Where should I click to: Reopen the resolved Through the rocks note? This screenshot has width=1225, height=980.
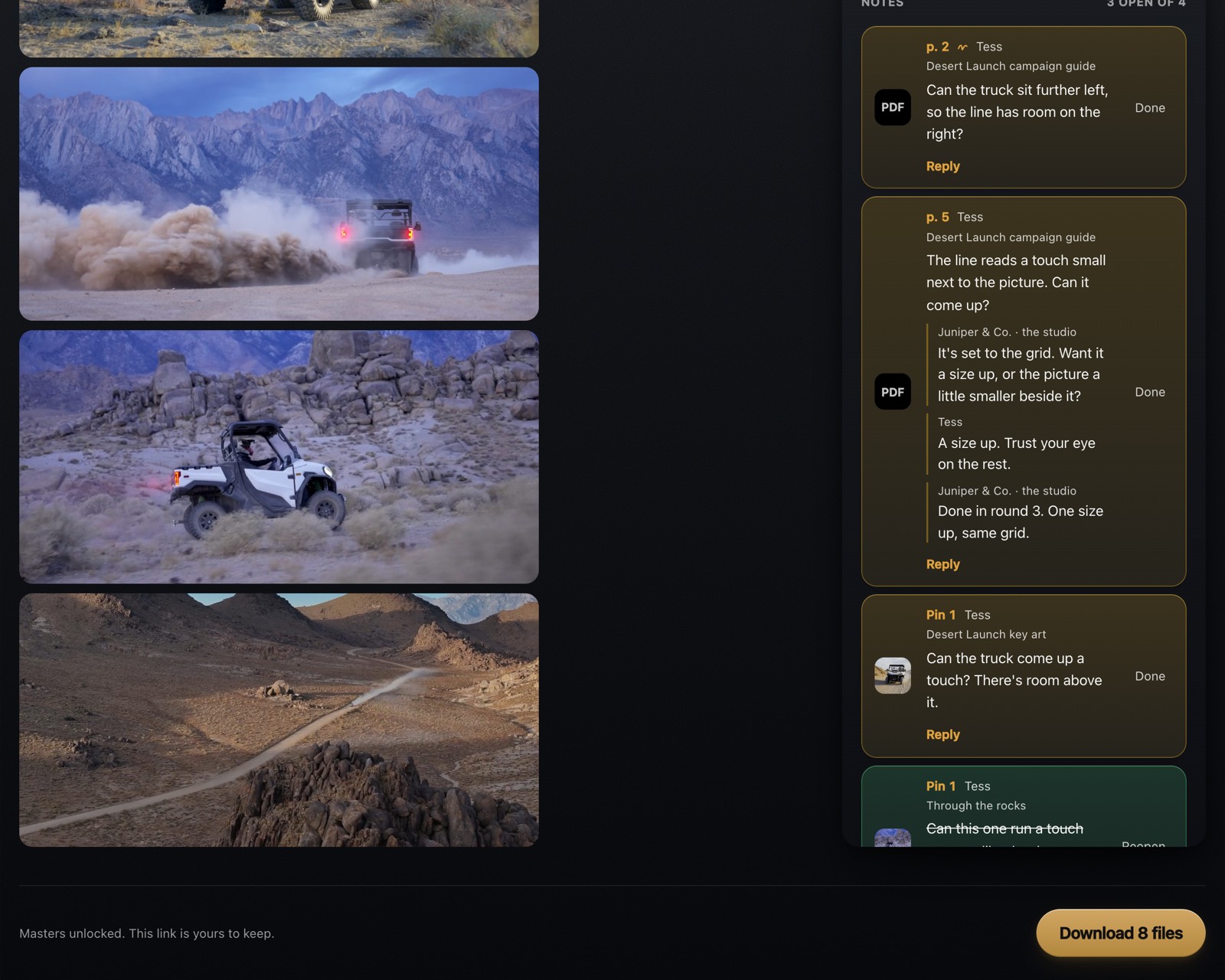pos(1143,843)
